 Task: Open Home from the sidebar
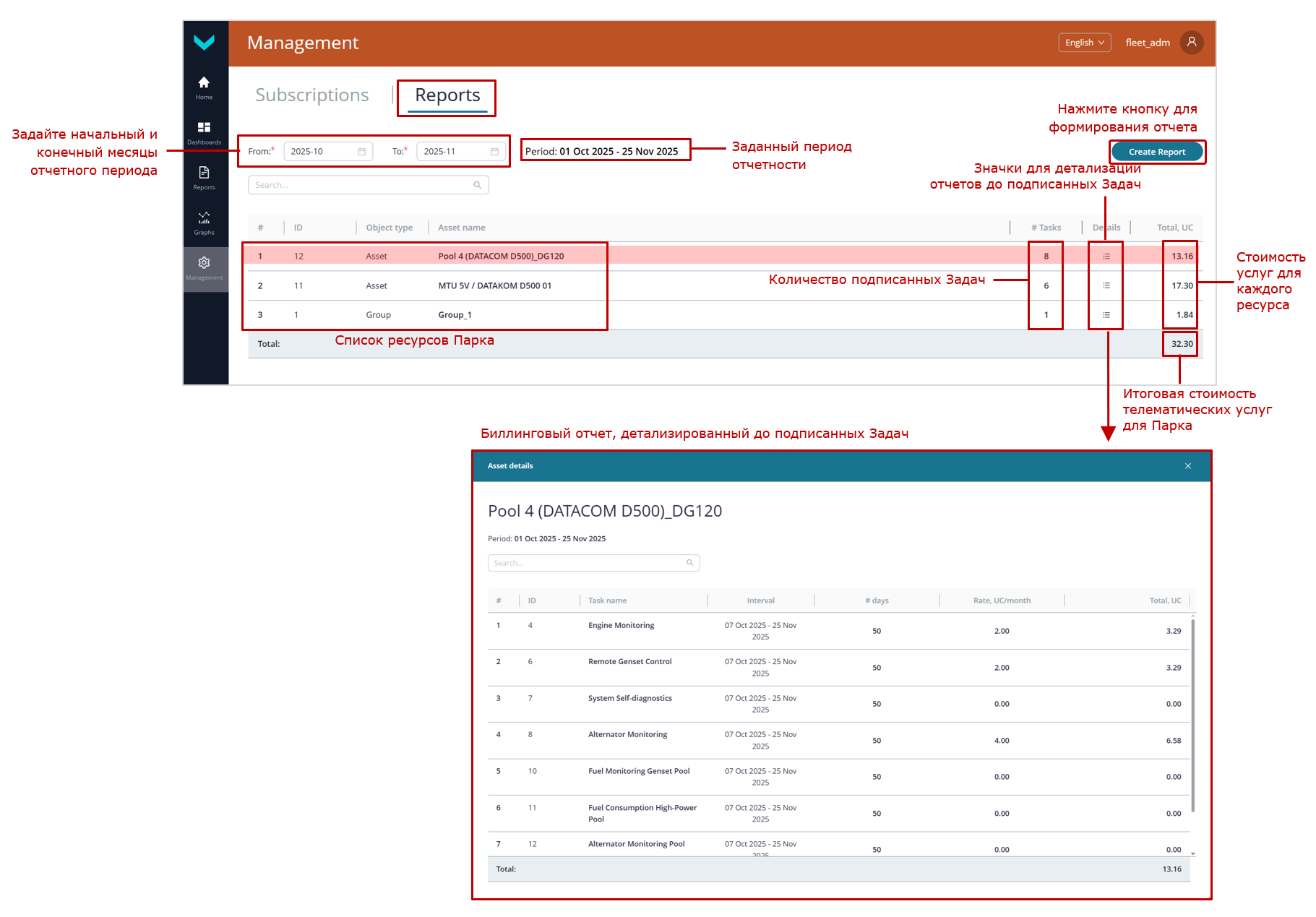204,87
